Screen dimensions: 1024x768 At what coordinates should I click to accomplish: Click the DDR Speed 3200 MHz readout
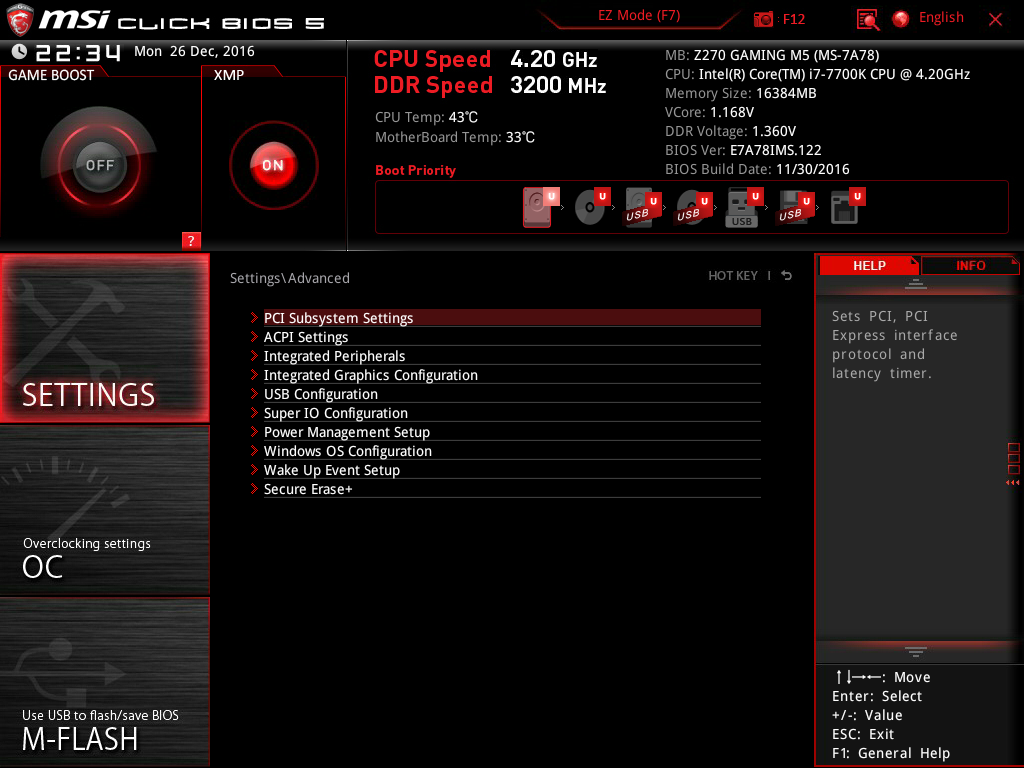[x=490, y=86]
